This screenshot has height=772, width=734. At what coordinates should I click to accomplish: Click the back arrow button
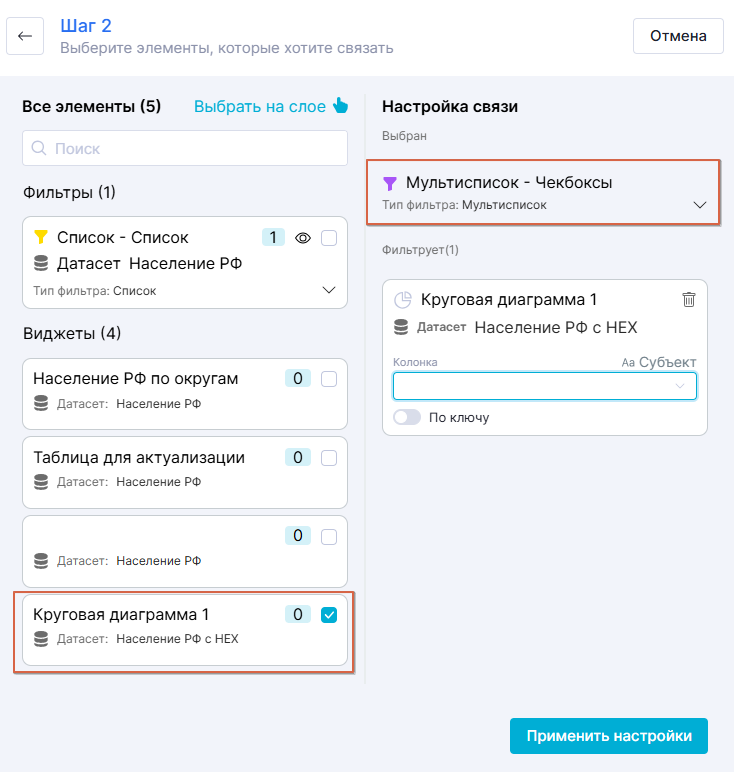(x=25, y=36)
